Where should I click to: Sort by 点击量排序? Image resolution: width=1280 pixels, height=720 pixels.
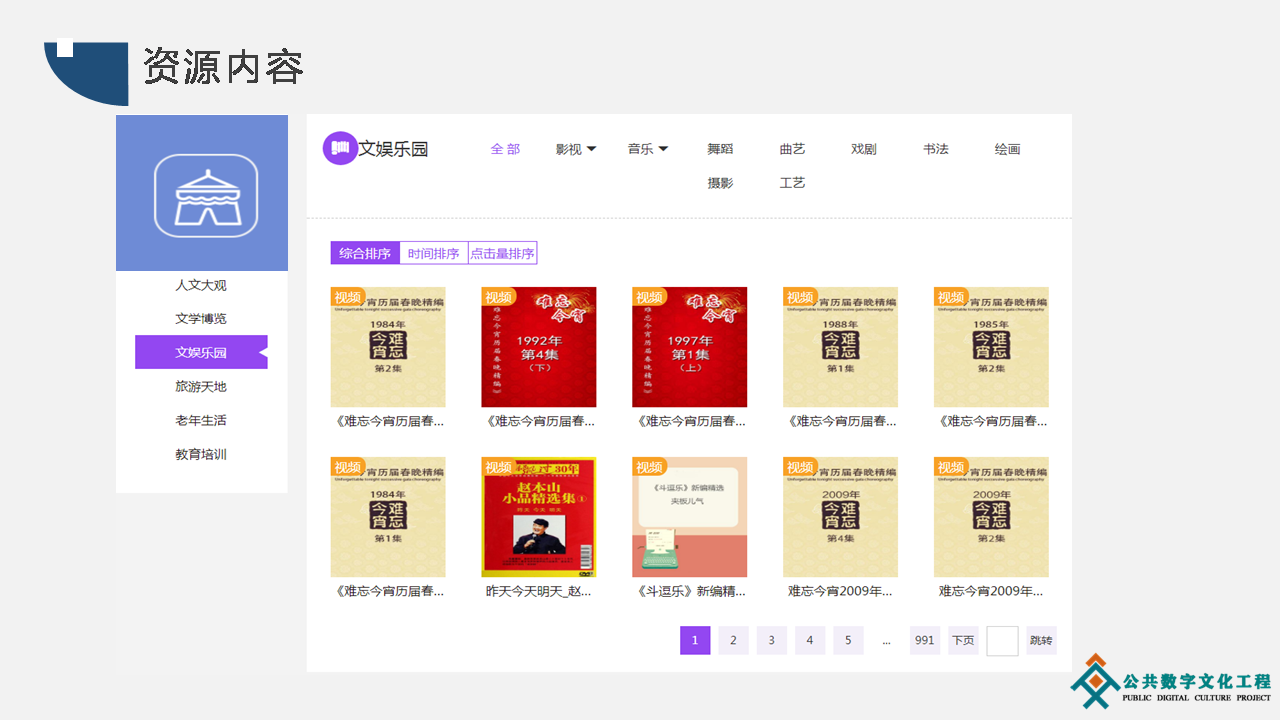coord(503,253)
